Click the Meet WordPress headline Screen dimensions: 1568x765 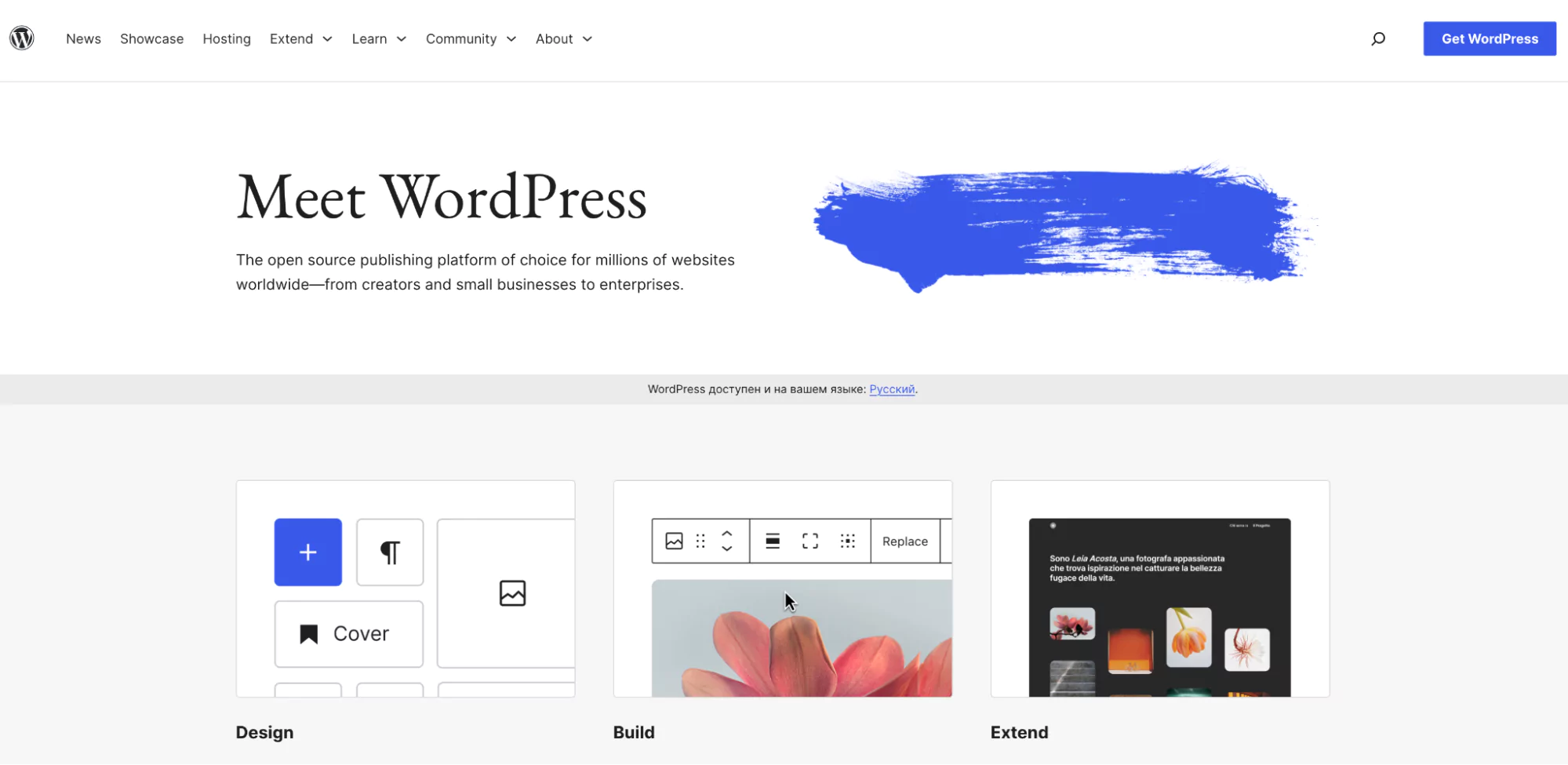(442, 197)
